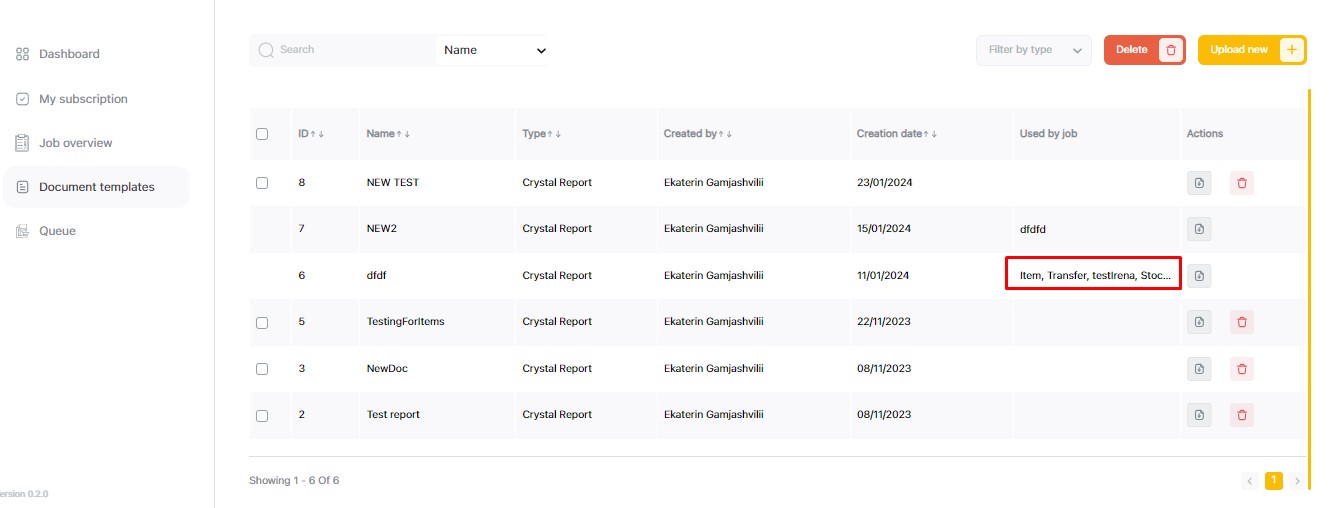This screenshot has width=1344, height=508.
Task: Click the vertical yellow scrollbar
Action: pyautogui.click(x=1309, y=270)
